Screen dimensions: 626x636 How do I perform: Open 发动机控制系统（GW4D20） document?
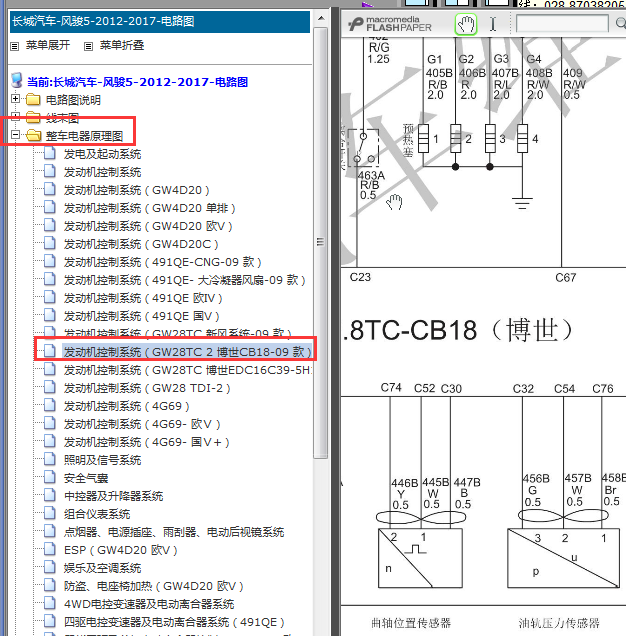tap(136, 190)
